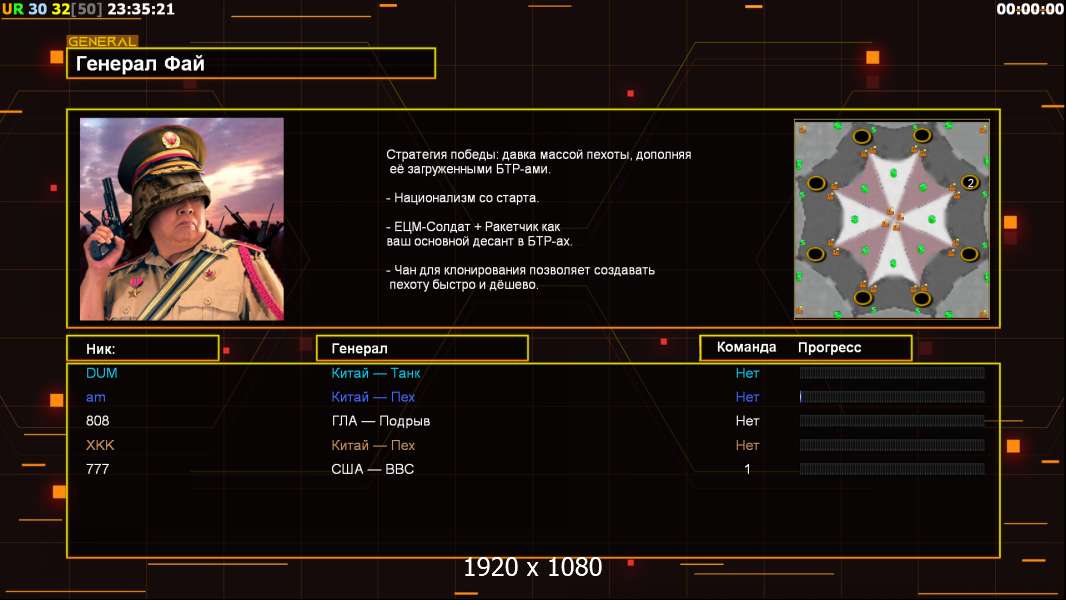
Task: Click the 'Национализм со старта' tip line
Action: tap(462, 198)
